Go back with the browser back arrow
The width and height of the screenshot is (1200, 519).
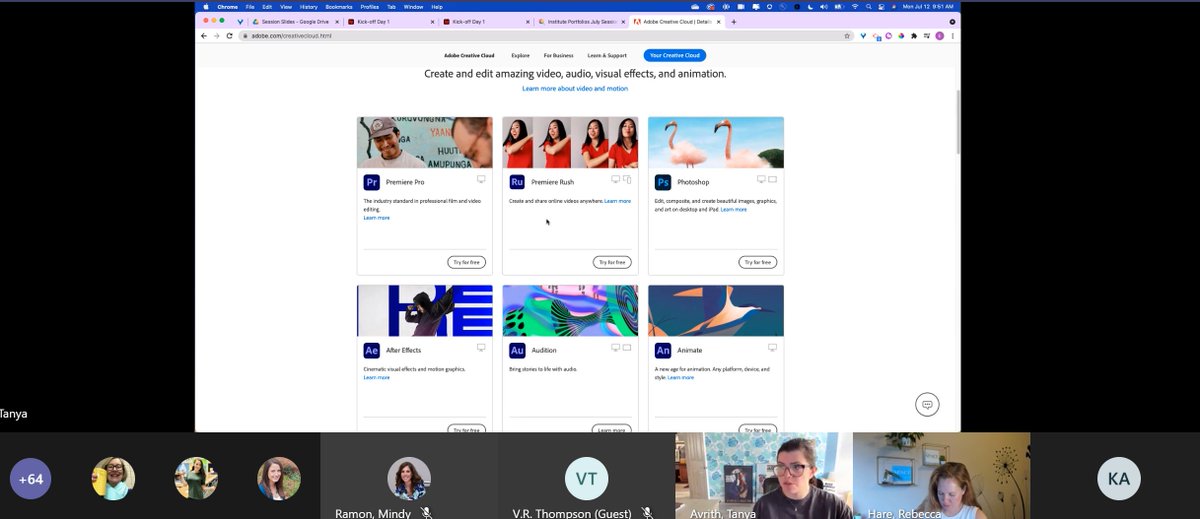204,36
